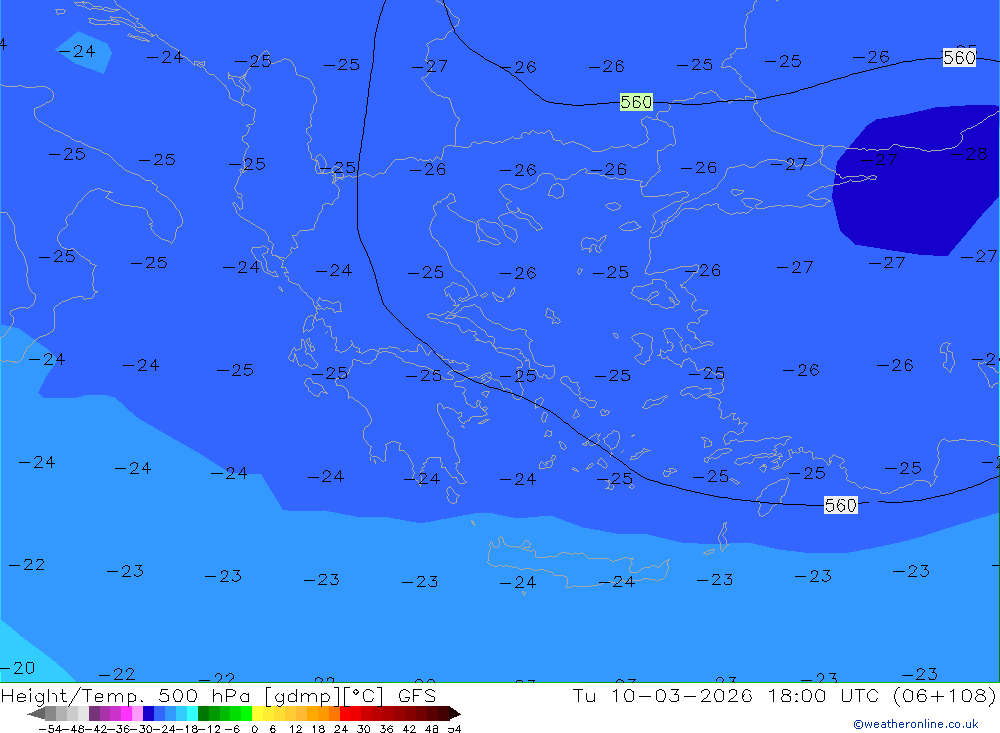Click the 36 value under the color scale
Image resolution: width=1000 pixels, height=733 pixels.
point(386,729)
